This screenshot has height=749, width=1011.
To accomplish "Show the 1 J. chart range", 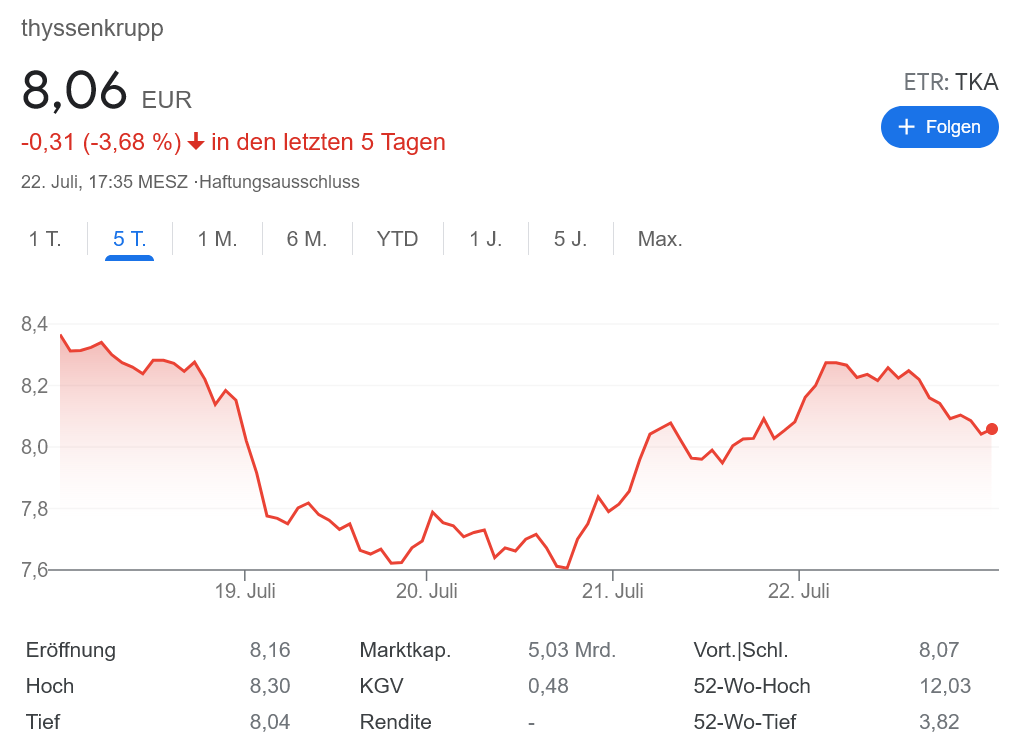I will [486, 239].
